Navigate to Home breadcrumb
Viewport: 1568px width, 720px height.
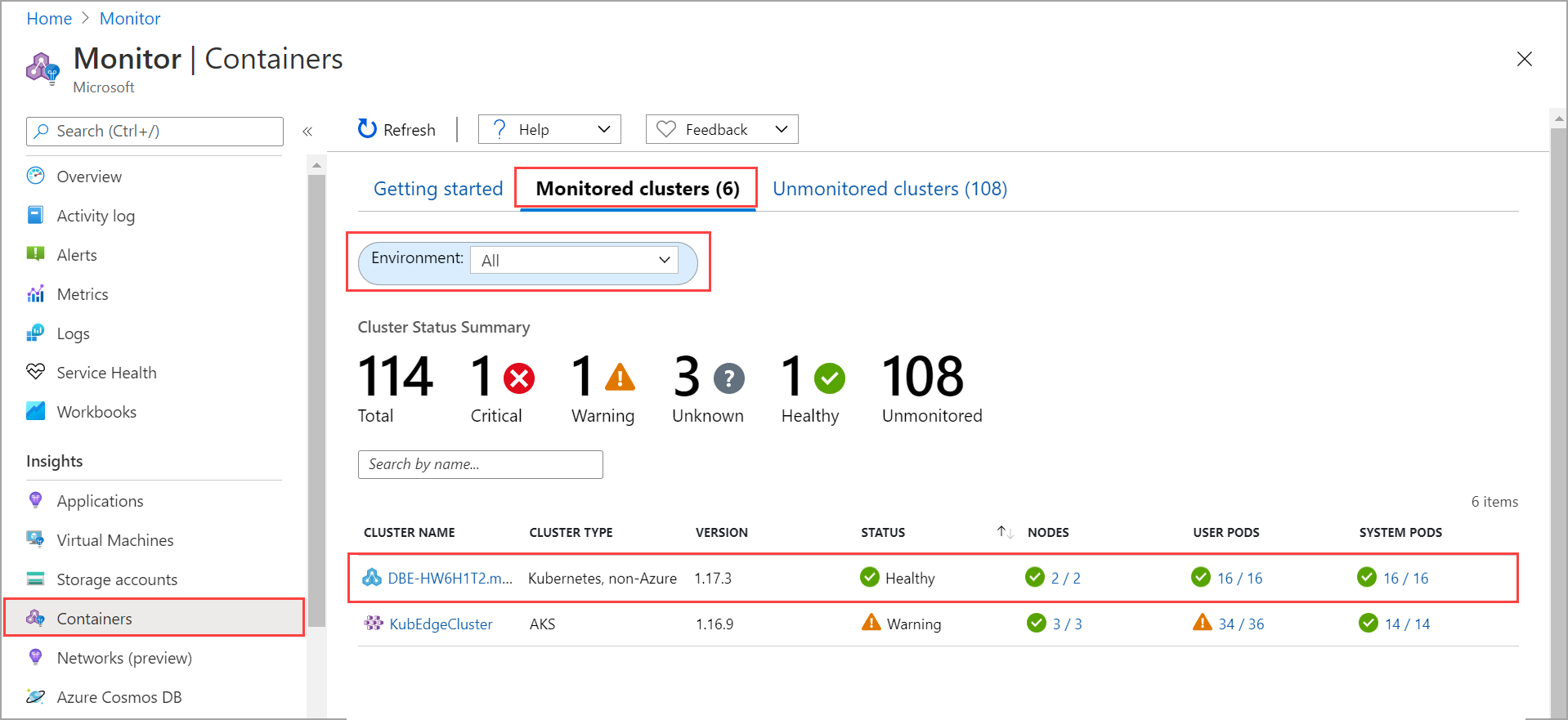(x=49, y=18)
